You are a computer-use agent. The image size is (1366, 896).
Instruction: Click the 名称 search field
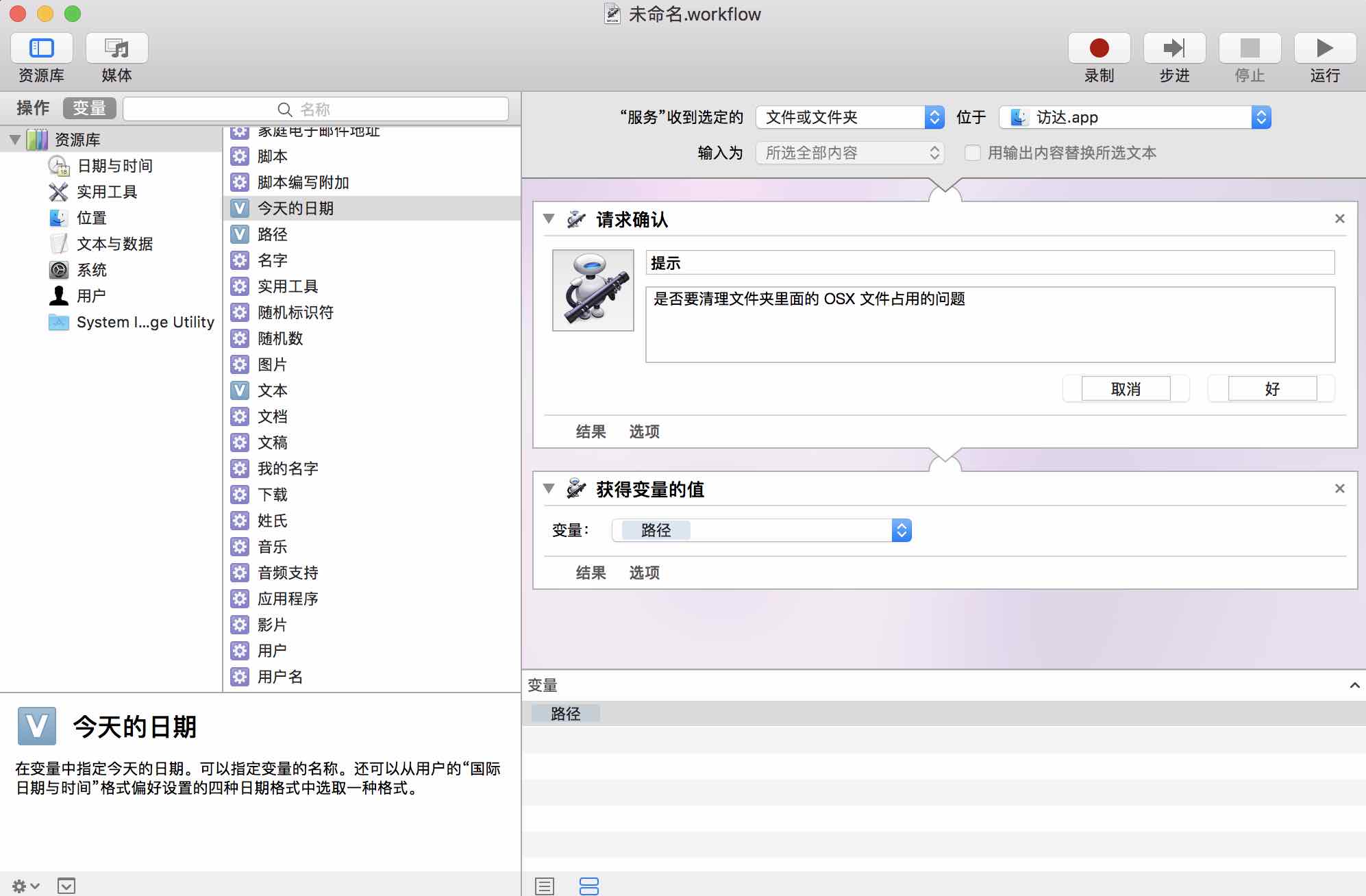click(x=315, y=109)
